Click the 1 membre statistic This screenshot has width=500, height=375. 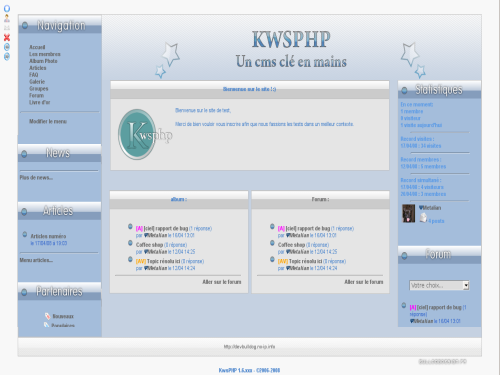[412, 111]
